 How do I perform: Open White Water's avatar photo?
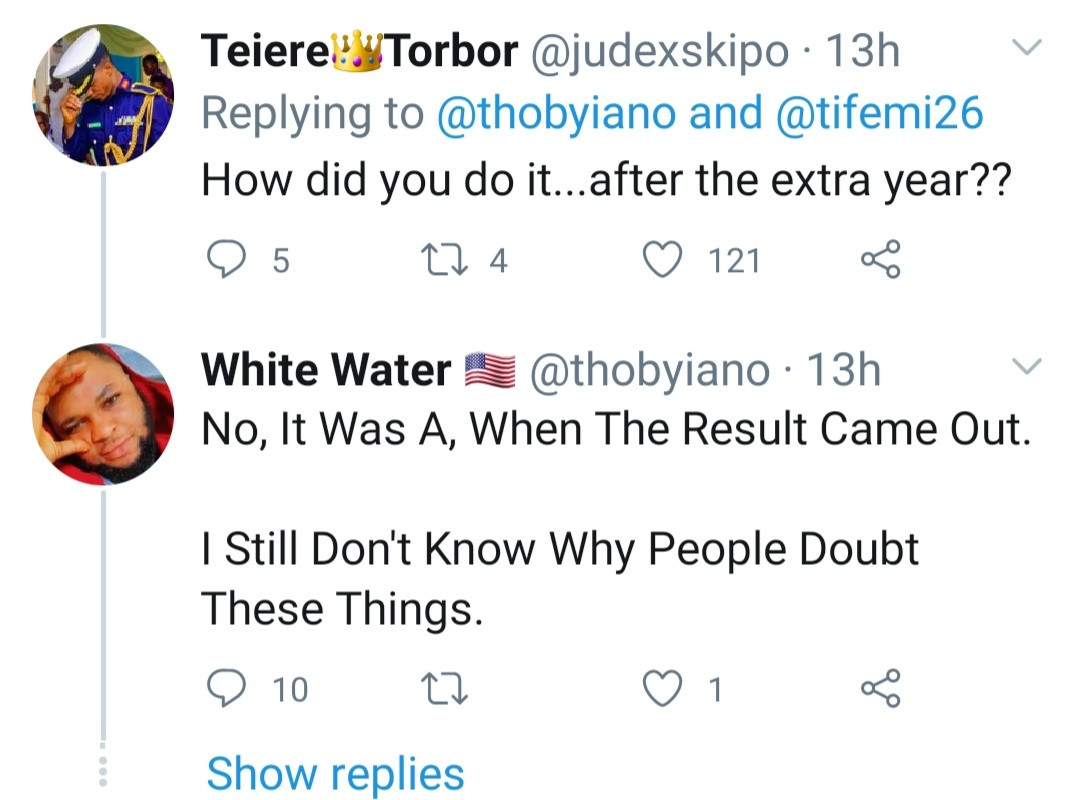pyautogui.click(x=103, y=414)
